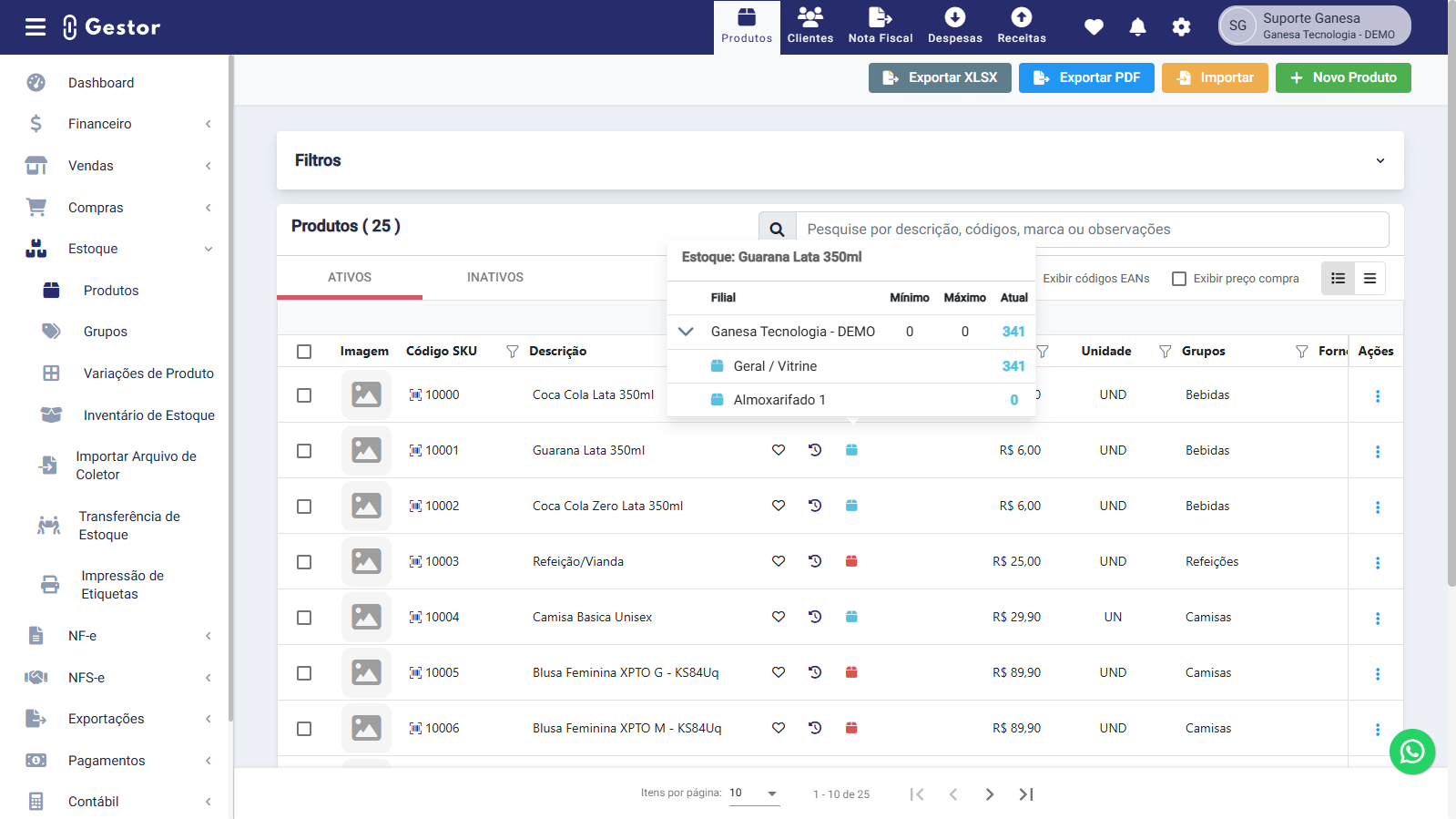Open history icon for Guarana Lata 350ml
Screen dimensions: 1456x819
[x=815, y=450]
